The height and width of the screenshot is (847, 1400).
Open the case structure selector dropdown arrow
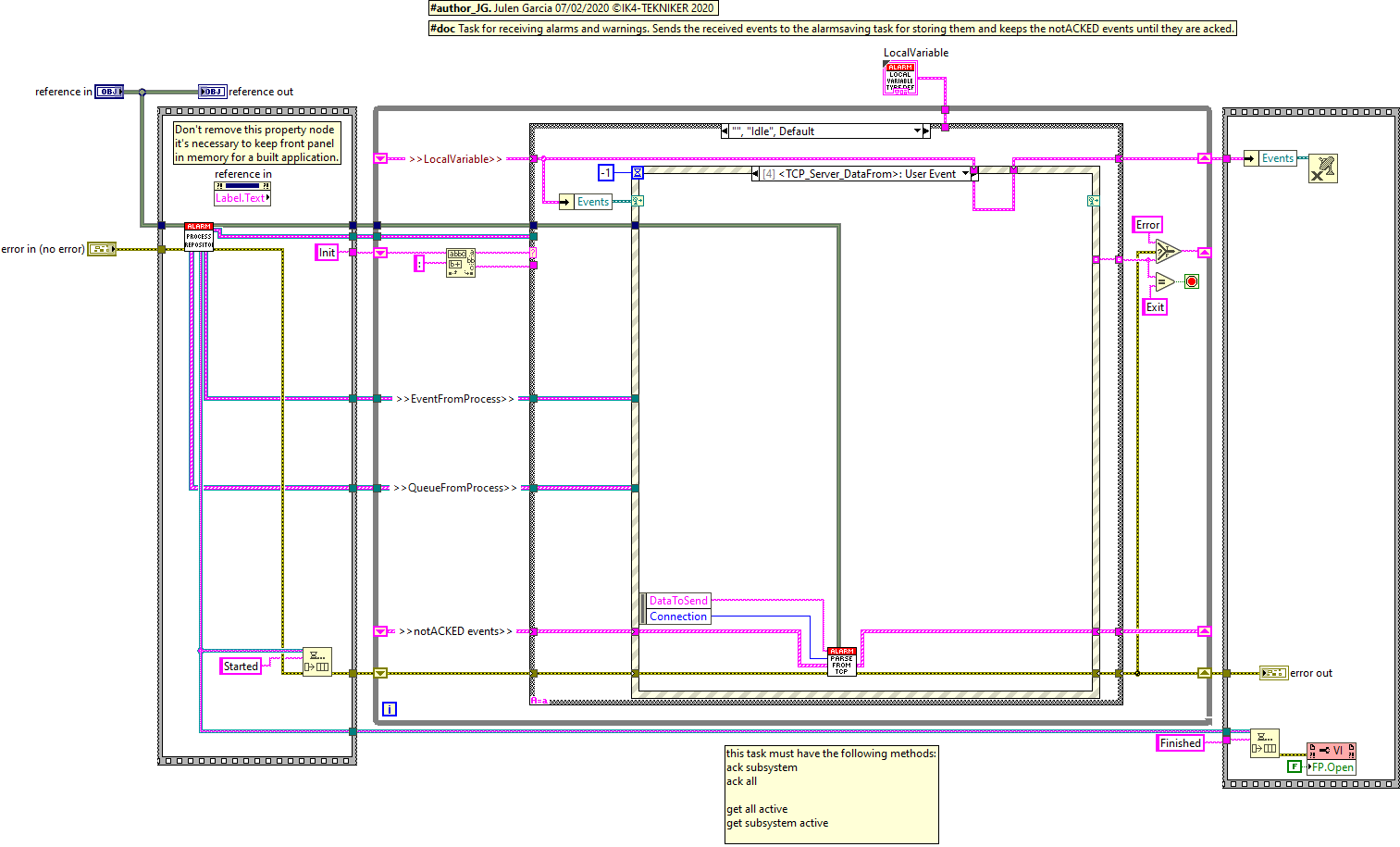coord(918,131)
